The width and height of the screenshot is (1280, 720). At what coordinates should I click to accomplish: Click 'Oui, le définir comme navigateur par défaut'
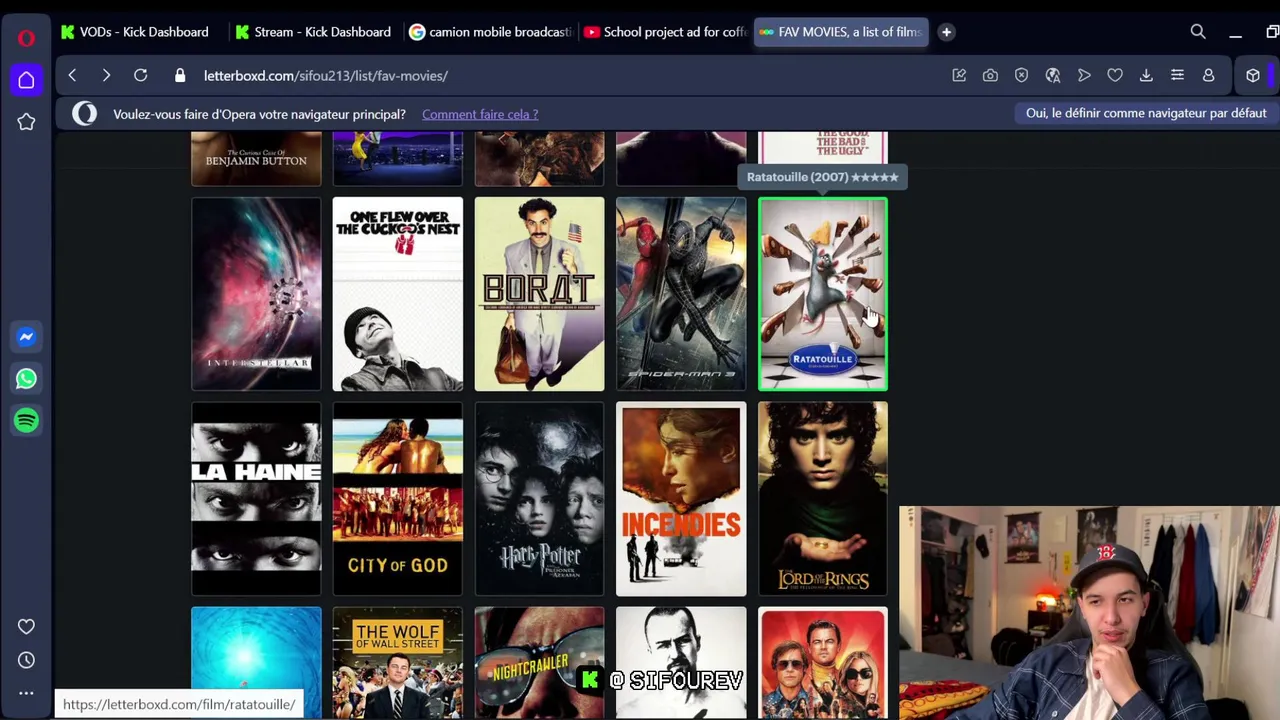pyautogui.click(x=1146, y=113)
